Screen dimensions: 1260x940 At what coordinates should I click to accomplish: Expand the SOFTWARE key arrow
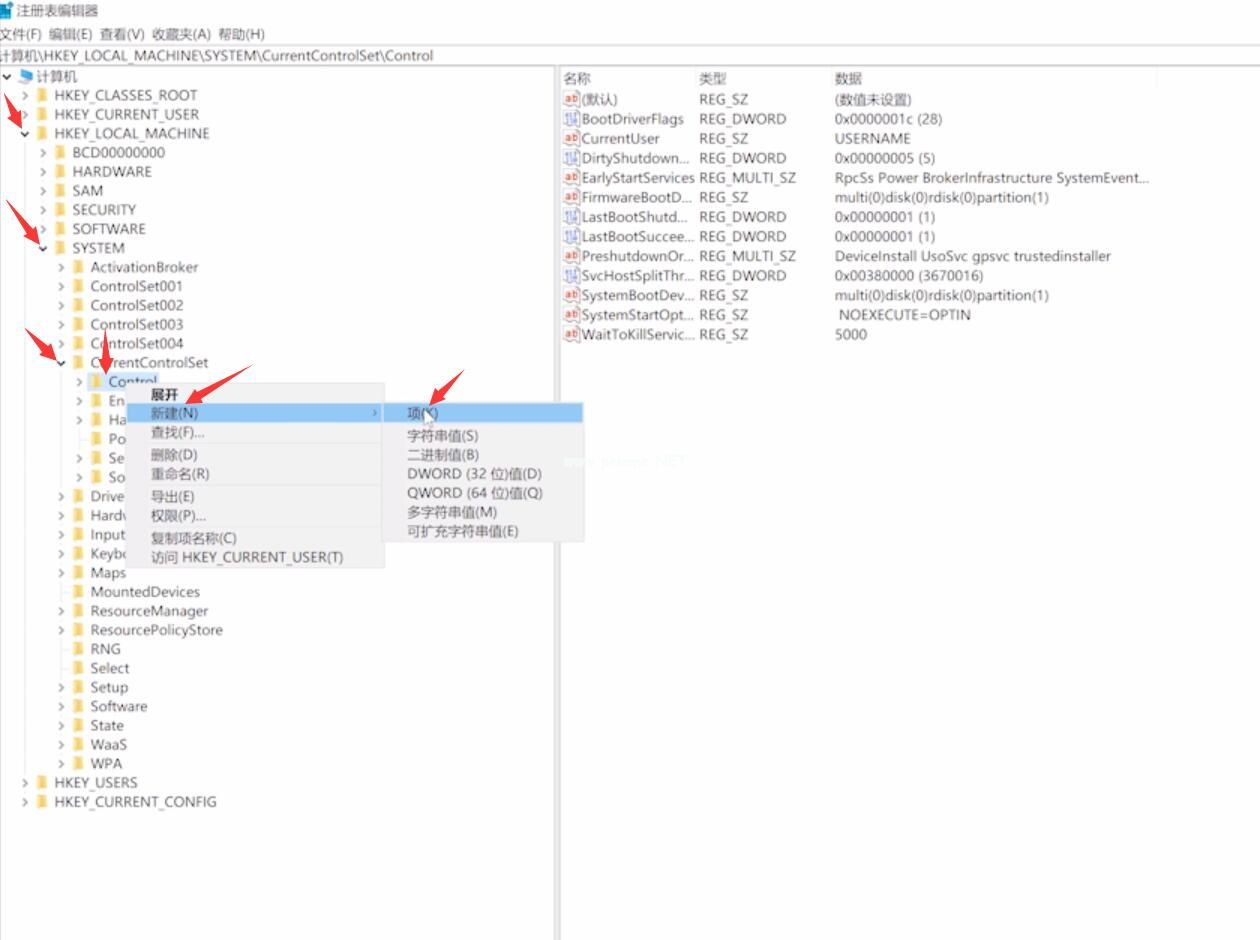43,229
